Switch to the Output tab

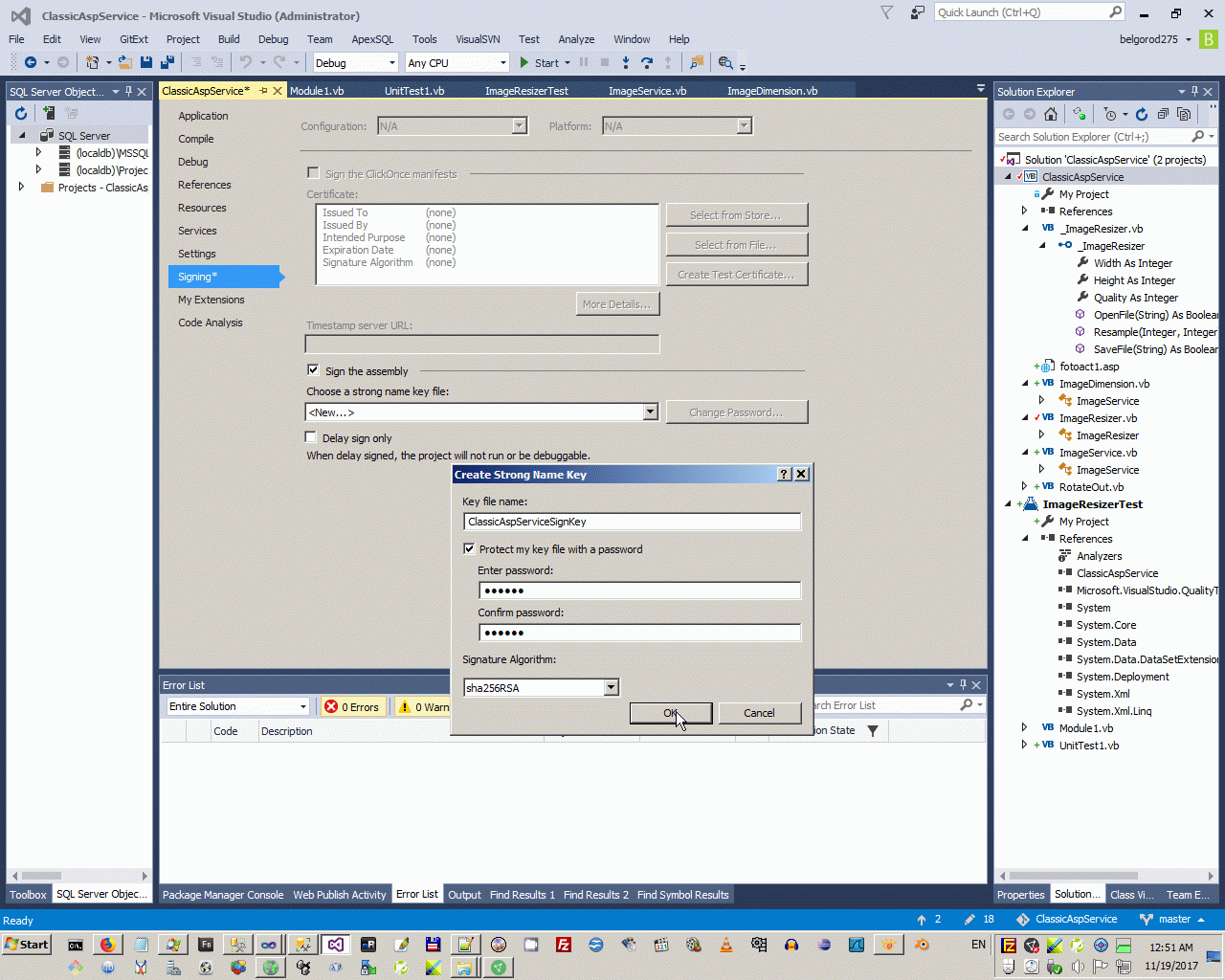click(464, 895)
